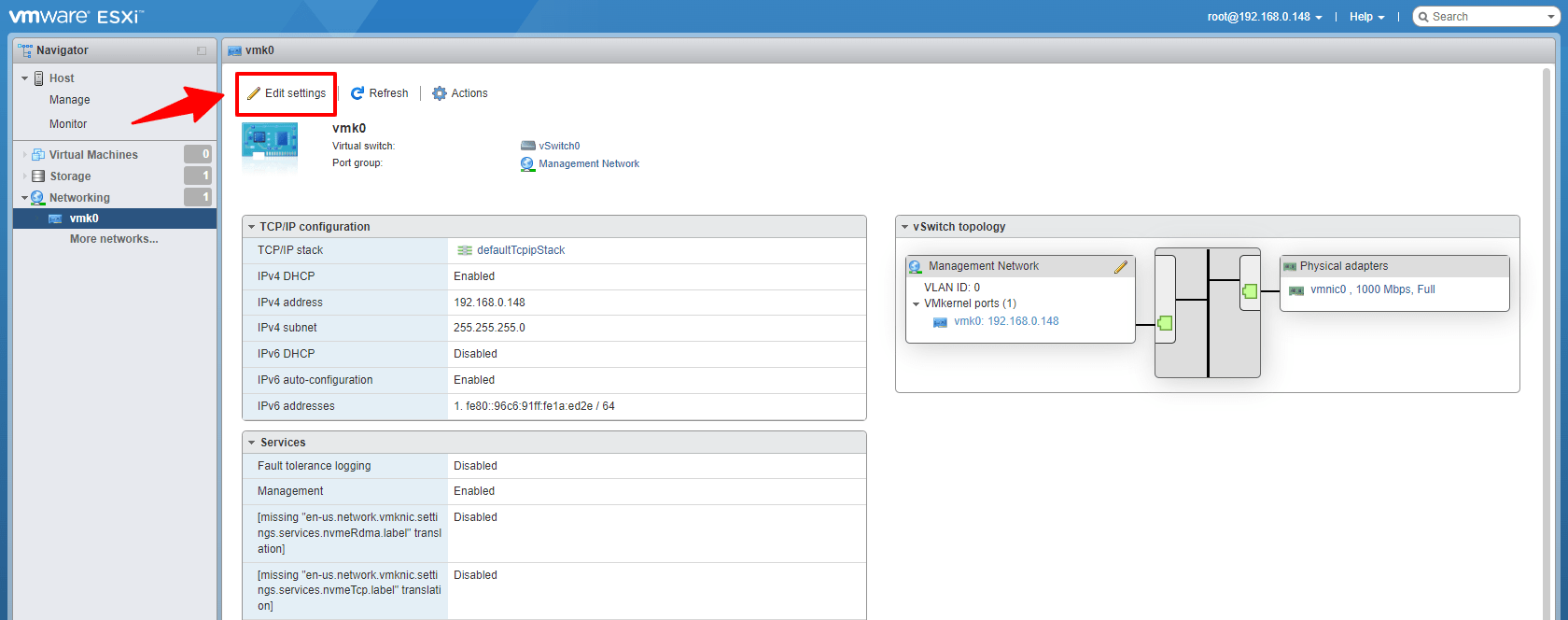The image size is (1568, 620).
Task: Open the root@192.168.0.148 user dropdown
Action: tap(1265, 17)
